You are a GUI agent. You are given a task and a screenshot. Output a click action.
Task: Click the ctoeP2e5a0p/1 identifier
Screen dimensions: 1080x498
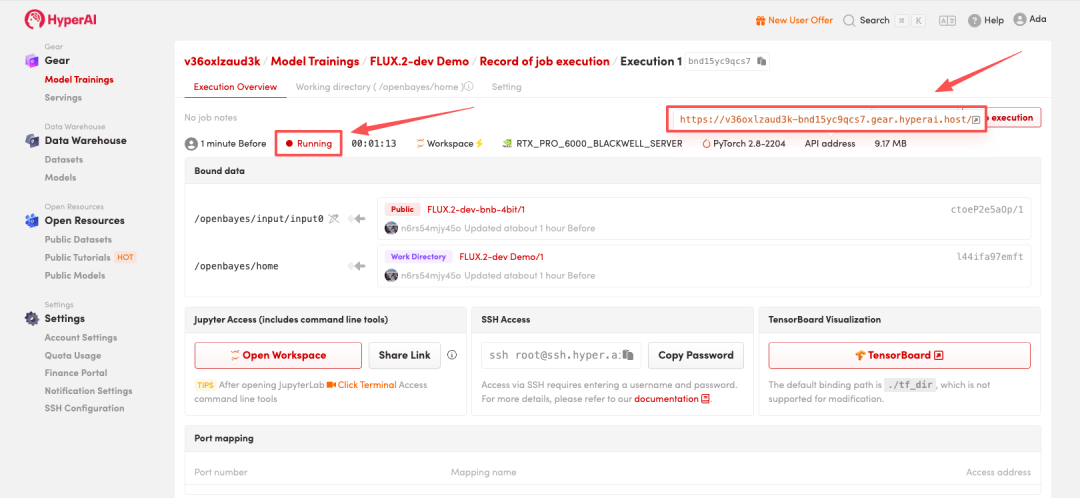pos(986,209)
